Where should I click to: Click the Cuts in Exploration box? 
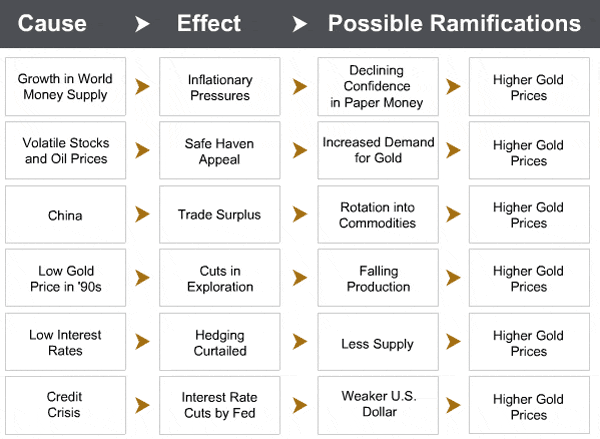tap(220, 278)
